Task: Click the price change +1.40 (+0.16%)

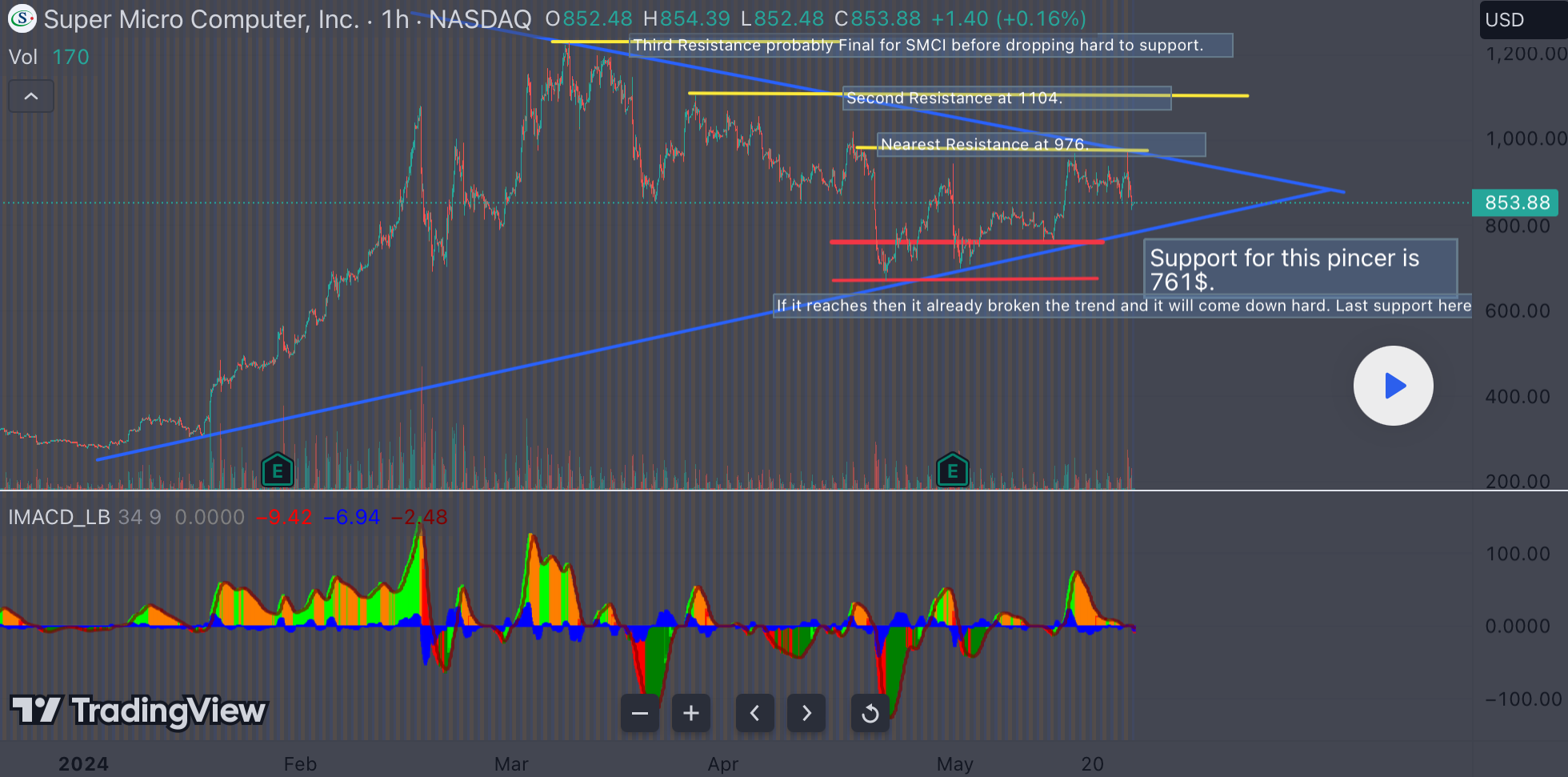Action: 1009,19
